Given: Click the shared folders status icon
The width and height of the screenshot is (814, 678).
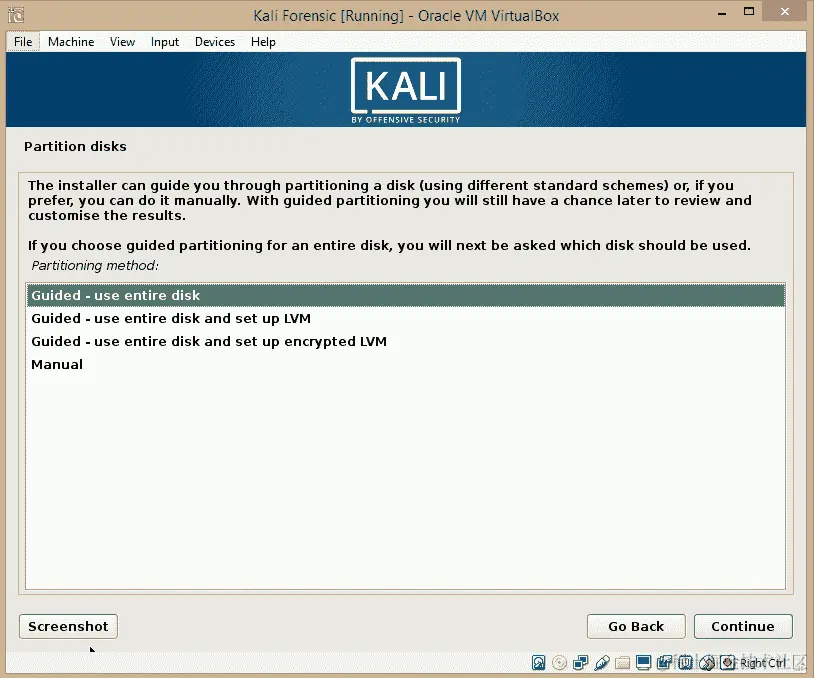Looking at the screenshot, I should [622, 663].
